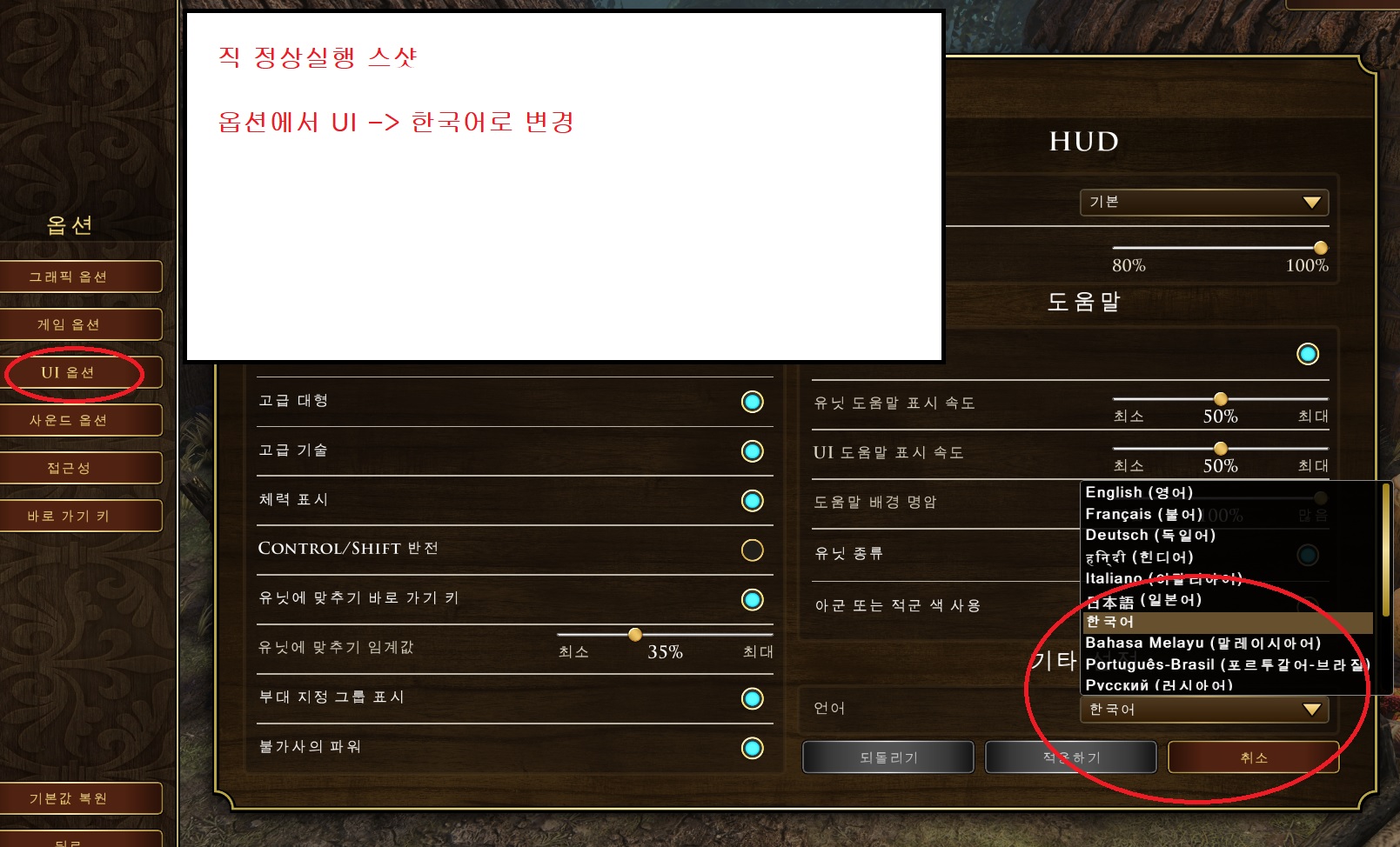Click the 취소 button
This screenshot has height=847, width=1400.
[x=1253, y=757]
